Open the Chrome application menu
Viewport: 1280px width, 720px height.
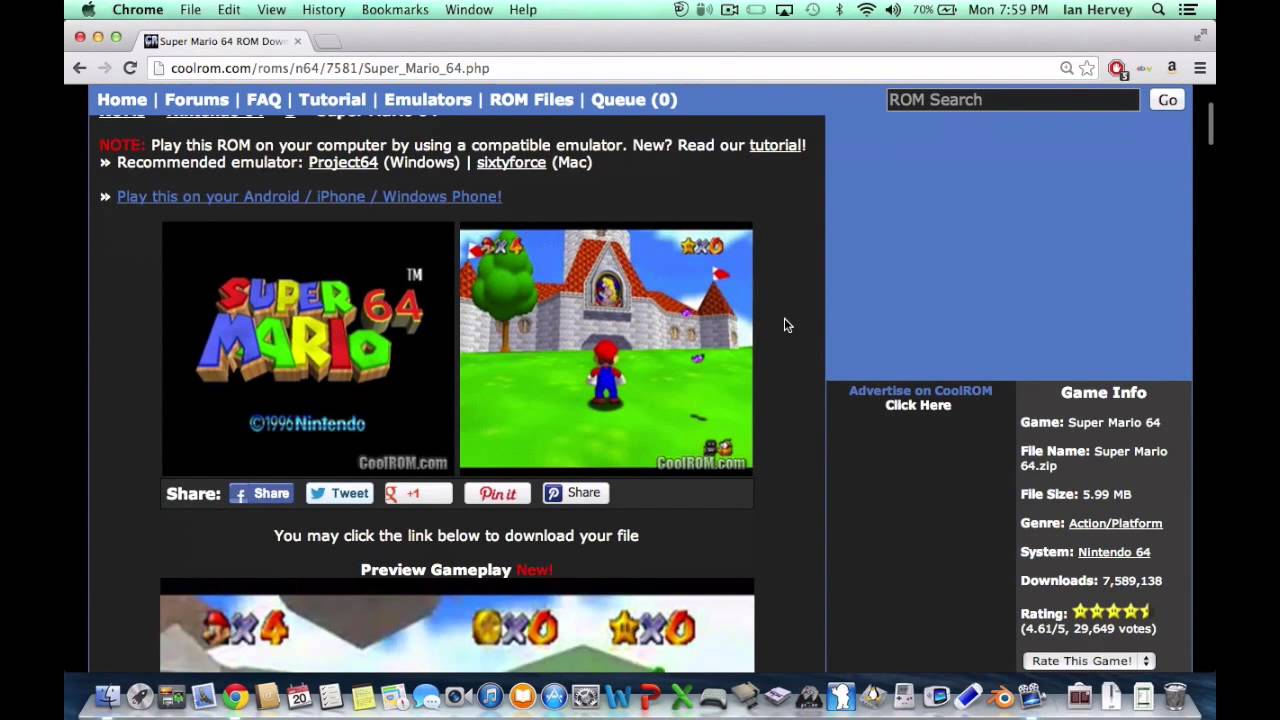point(138,10)
